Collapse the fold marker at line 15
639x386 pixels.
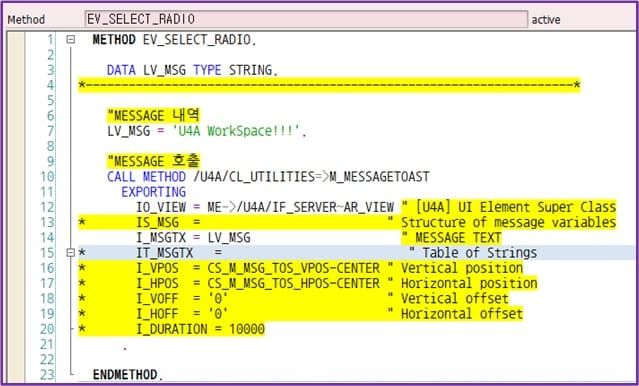[71, 253]
